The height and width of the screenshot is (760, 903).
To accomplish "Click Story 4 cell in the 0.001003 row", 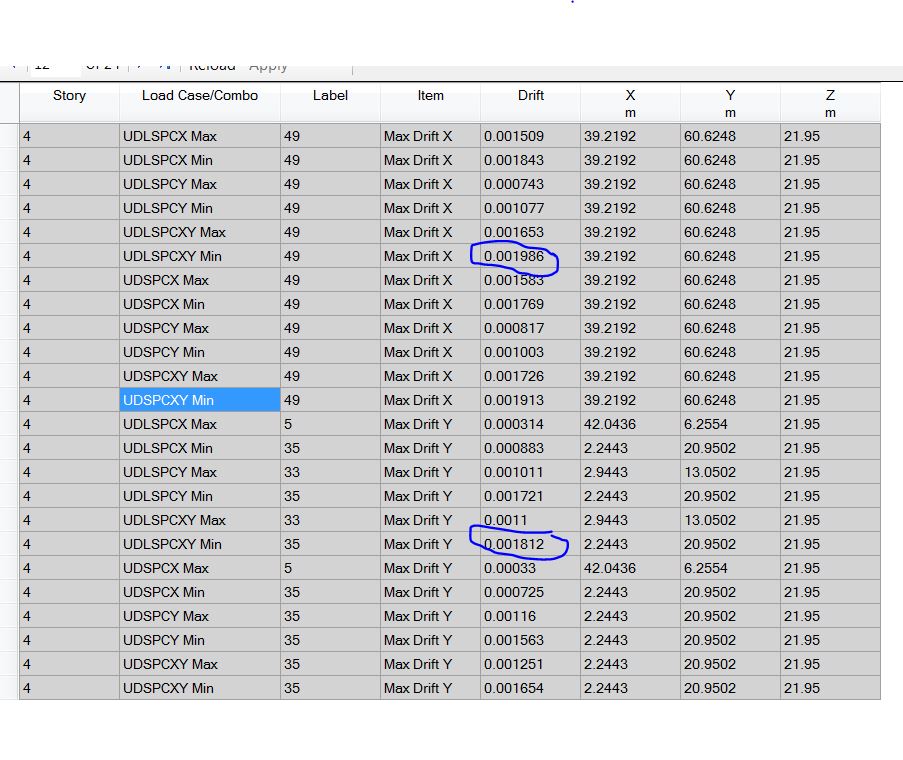I will (69, 352).
